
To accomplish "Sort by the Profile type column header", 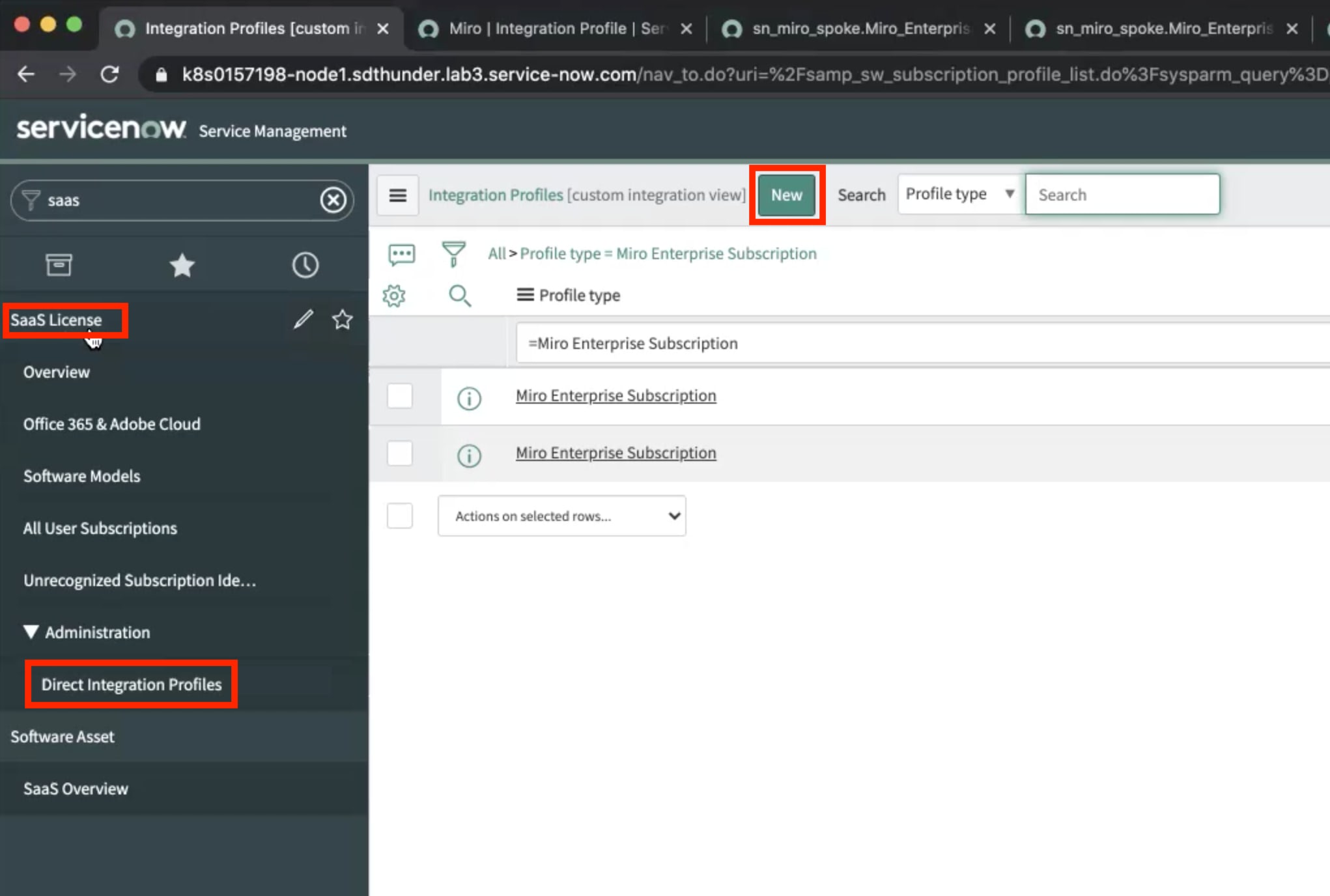I will click(580, 296).
